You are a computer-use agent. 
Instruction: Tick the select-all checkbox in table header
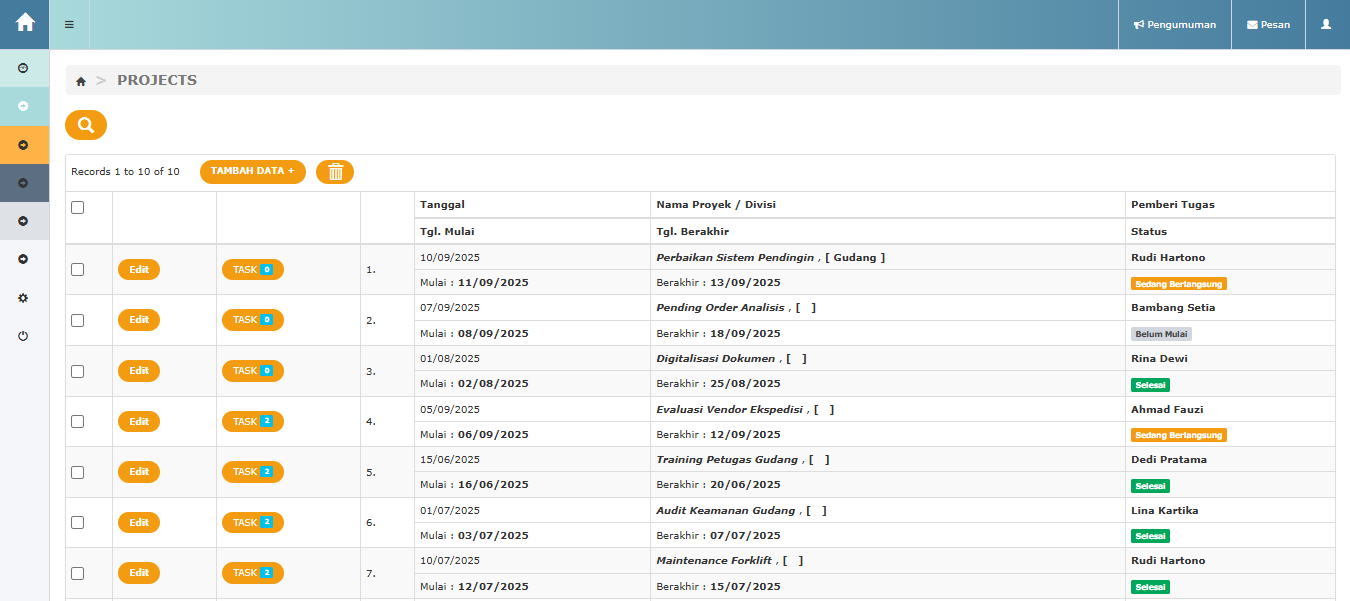pyautogui.click(x=78, y=208)
